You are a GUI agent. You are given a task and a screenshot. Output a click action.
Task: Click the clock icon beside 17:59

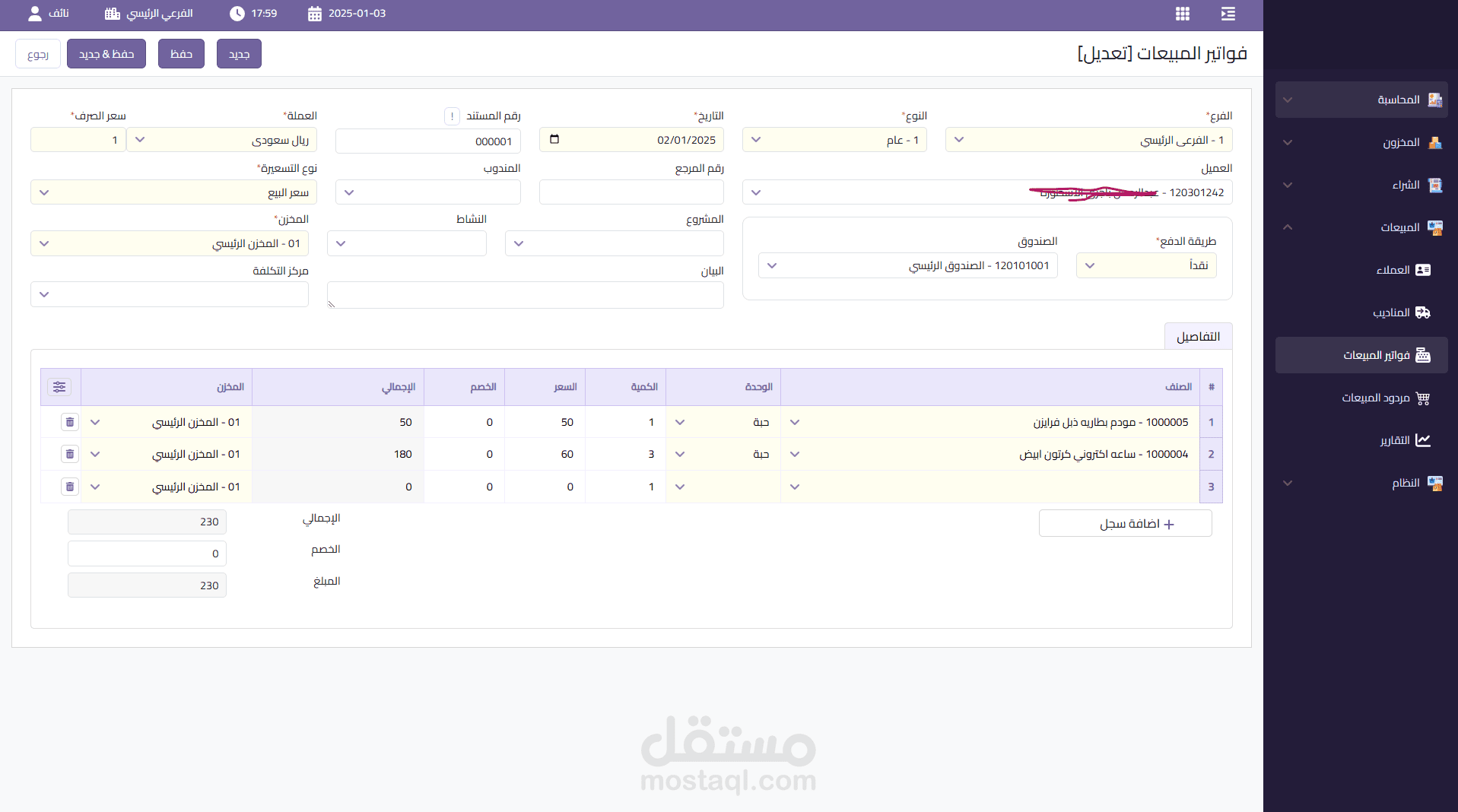point(237,14)
